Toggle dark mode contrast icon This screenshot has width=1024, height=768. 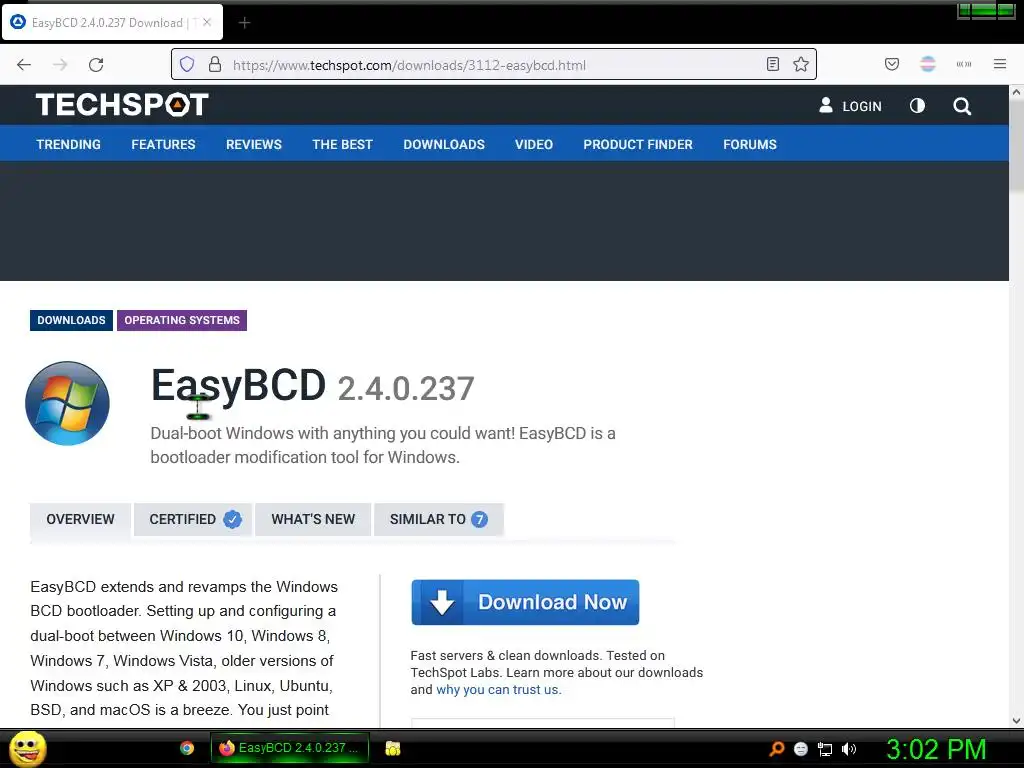[917, 106]
